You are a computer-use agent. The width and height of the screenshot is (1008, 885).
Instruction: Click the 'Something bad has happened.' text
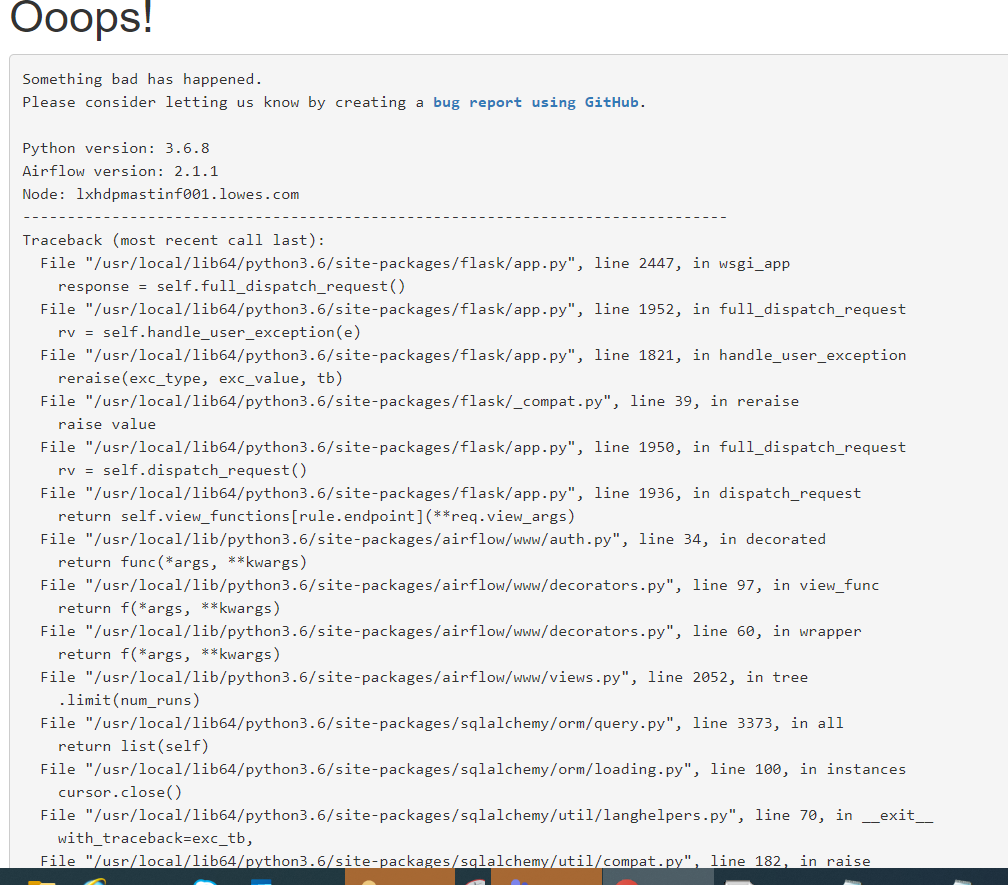coord(142,79)
